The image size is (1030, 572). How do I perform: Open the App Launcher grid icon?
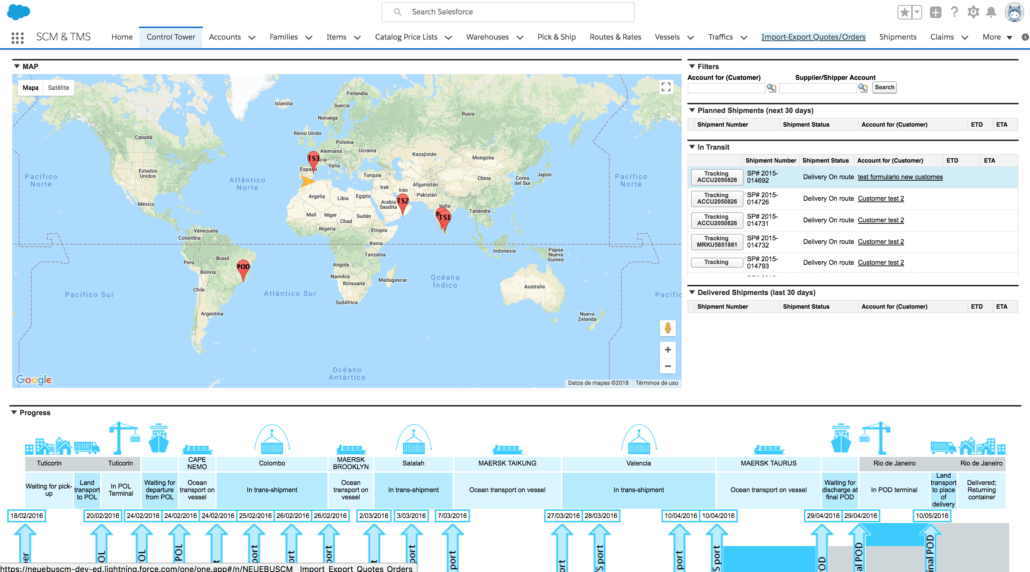18,38
